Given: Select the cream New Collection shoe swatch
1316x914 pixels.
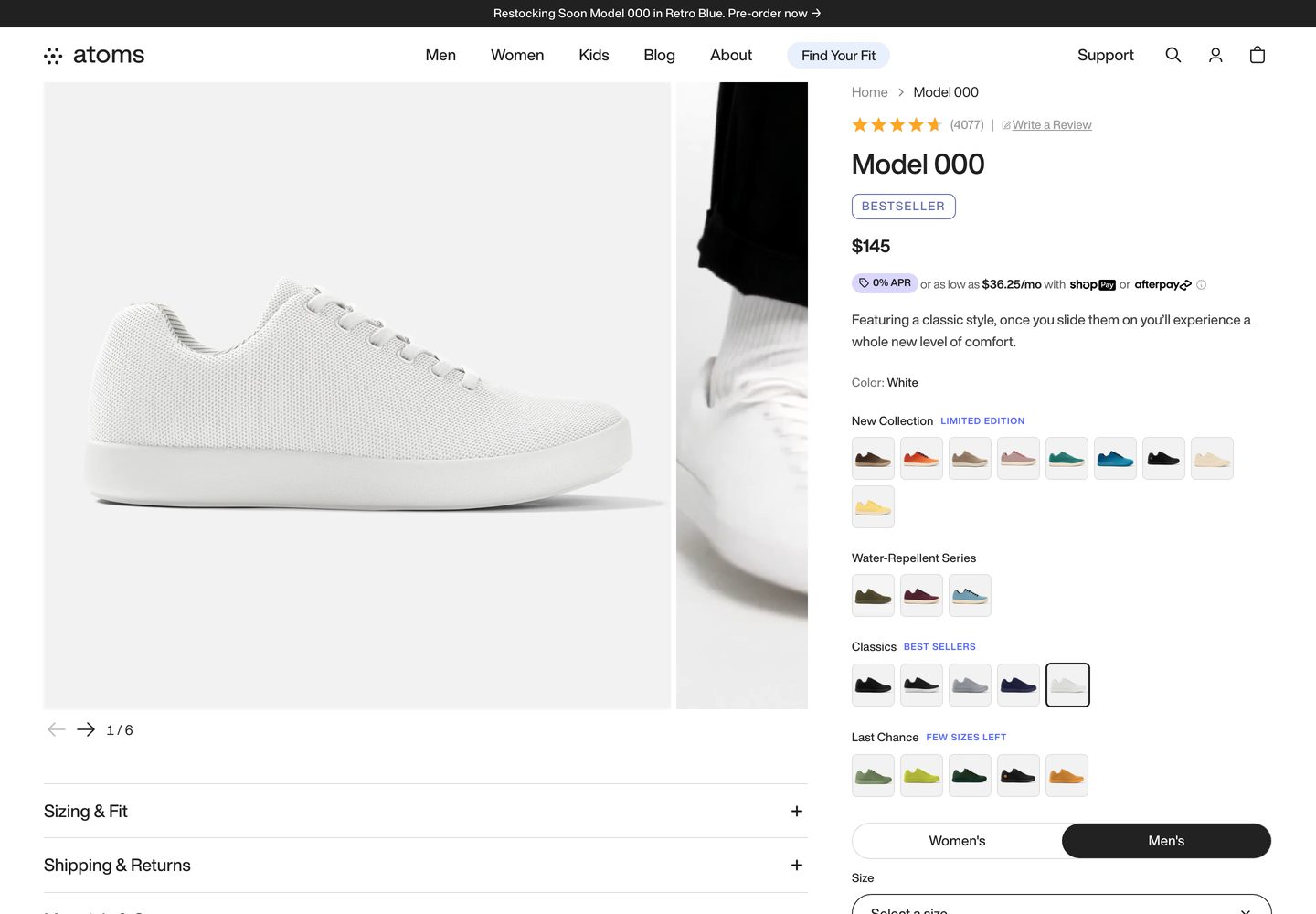Looking at the screenshot, I should 1212,459.
